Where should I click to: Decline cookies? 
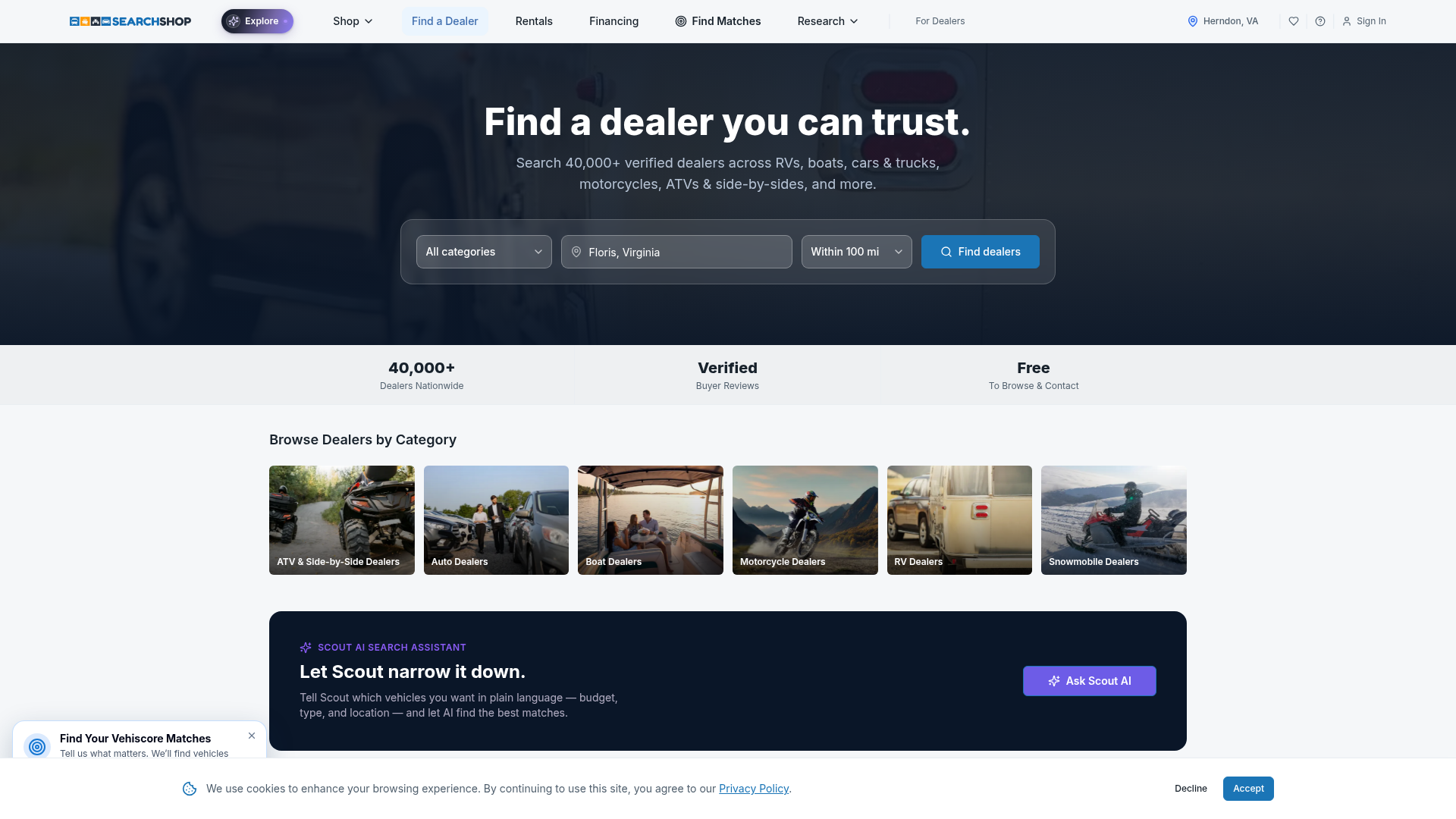tap(1191, 789)
